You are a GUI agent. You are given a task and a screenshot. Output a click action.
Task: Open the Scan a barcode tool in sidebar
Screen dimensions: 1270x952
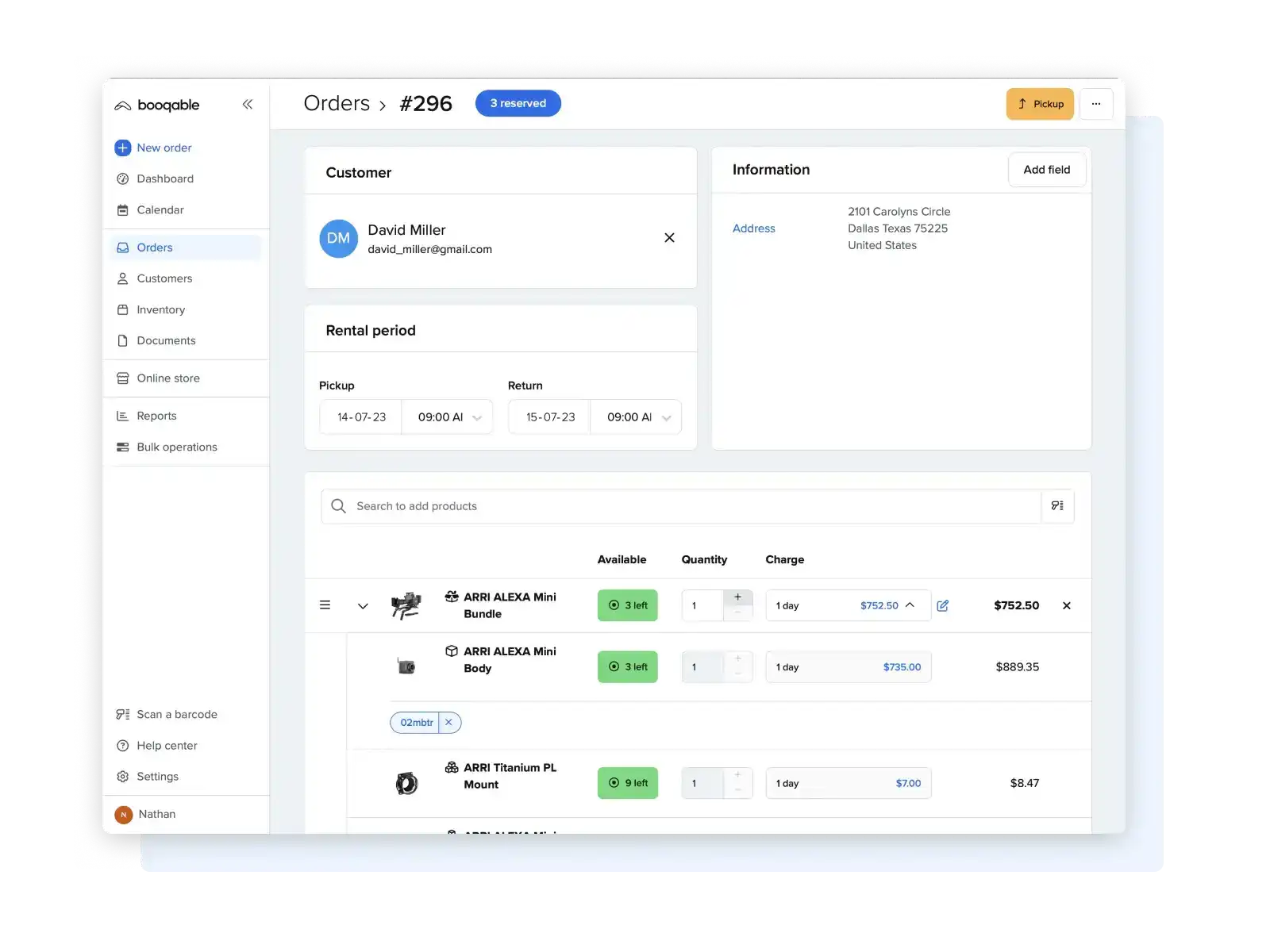(176, 714)
